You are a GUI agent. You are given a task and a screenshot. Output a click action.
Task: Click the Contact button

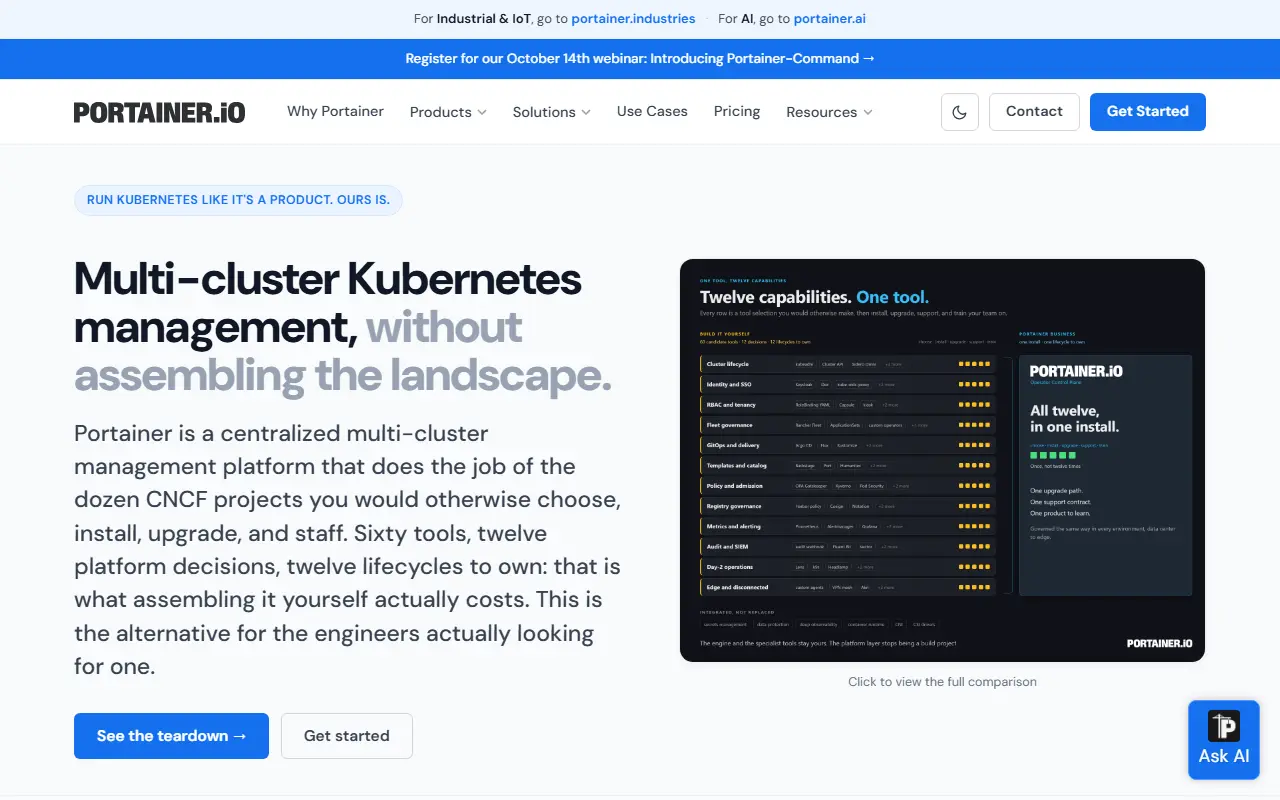point(1034,112)
